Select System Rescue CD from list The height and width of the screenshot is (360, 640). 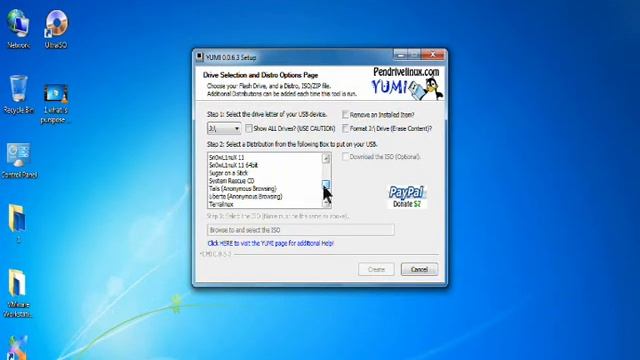231,180
